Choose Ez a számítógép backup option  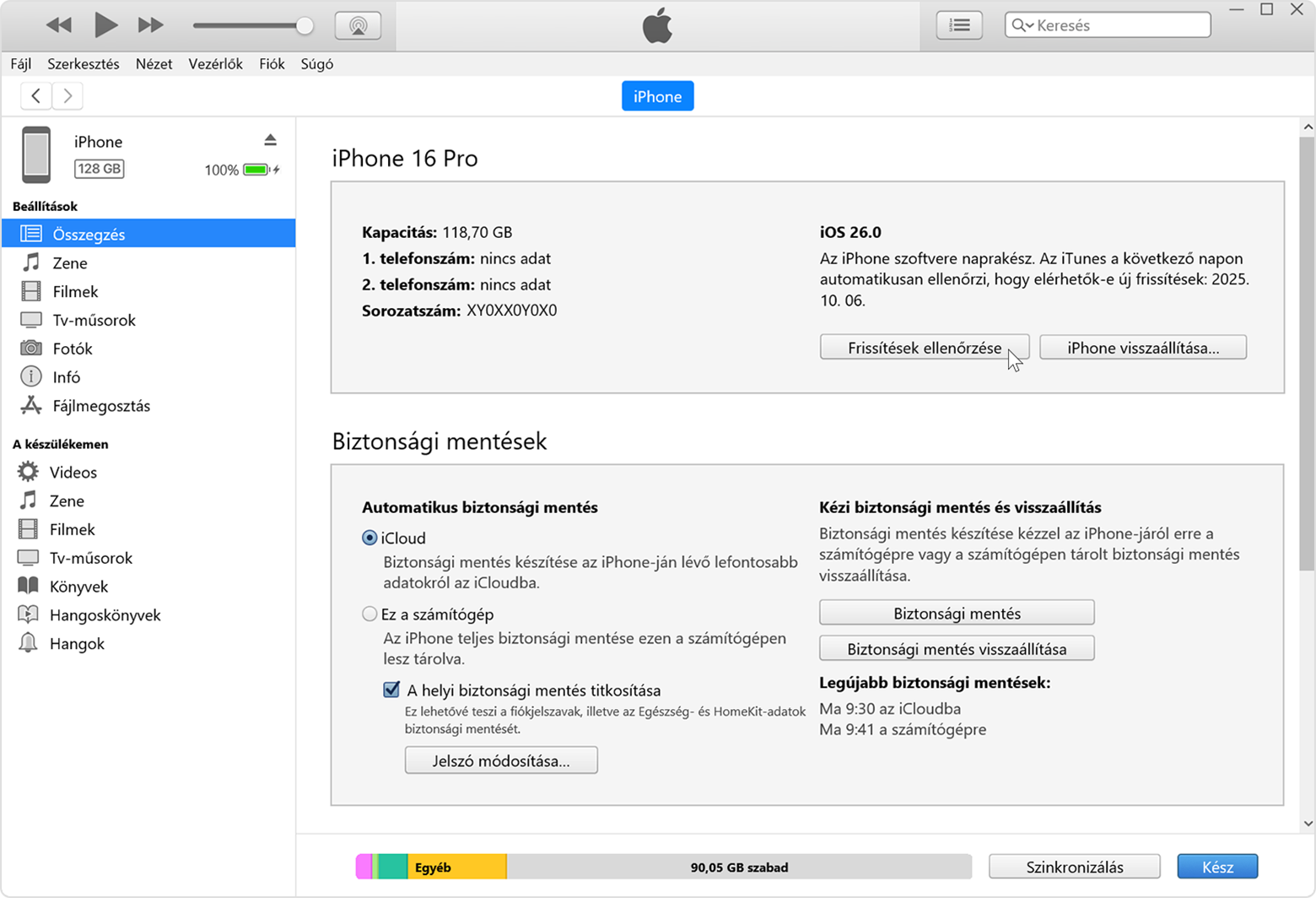pos(369,614)
